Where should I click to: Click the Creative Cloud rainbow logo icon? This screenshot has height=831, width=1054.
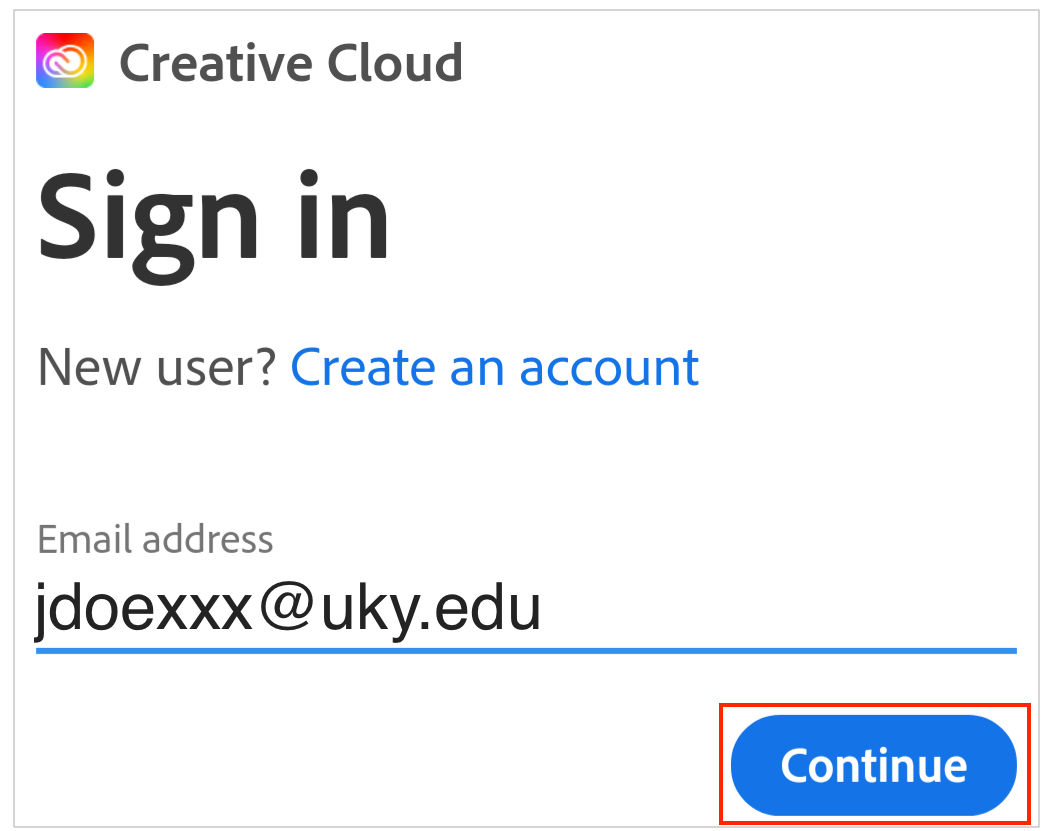tap(65, 61)
